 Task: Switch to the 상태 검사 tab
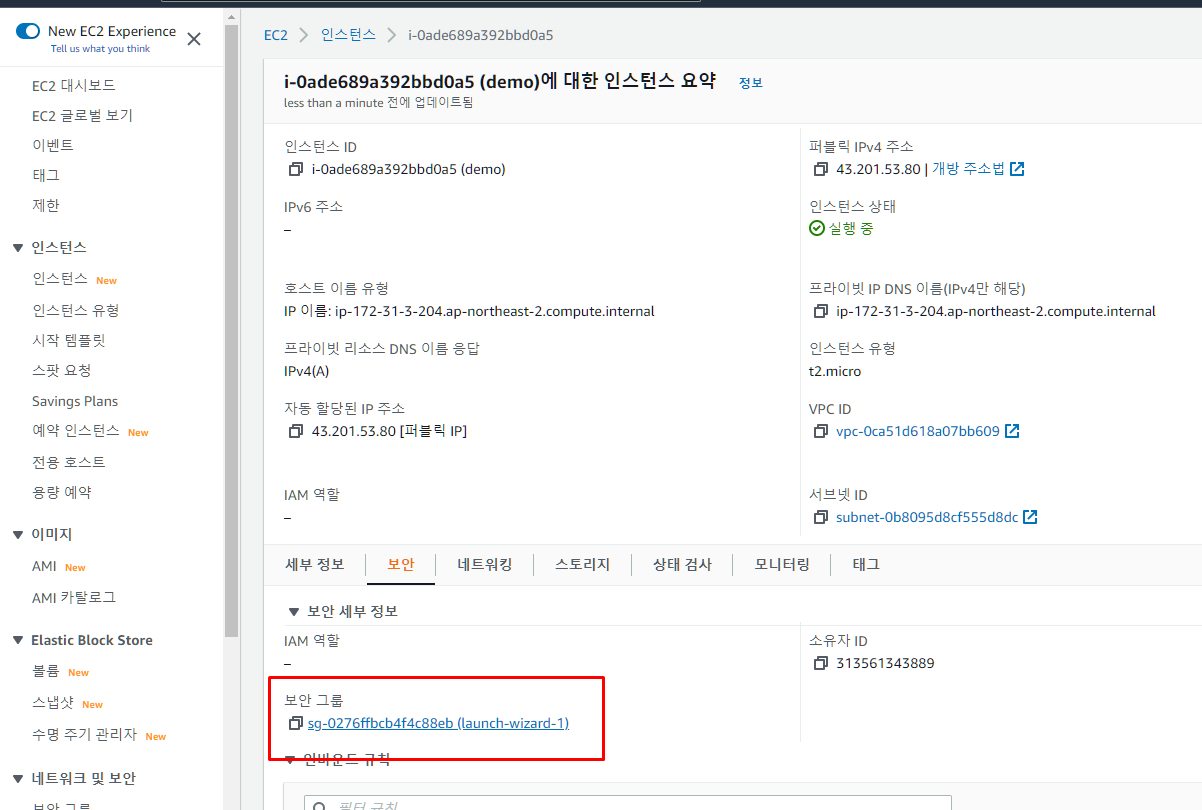[682, 565]
